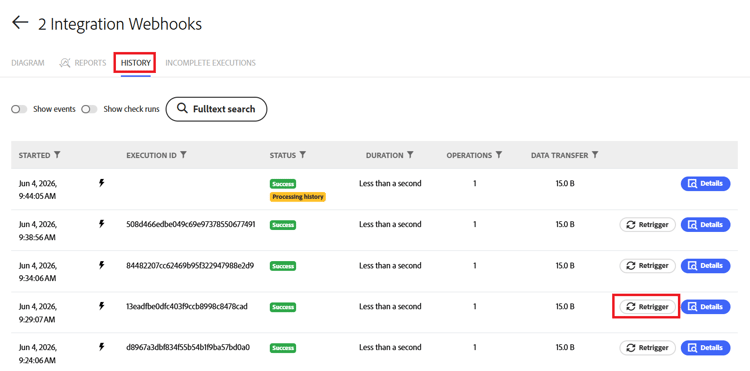This screenshot has width=750, height=371.
Task: Select the History tab
Action: point(136,63)
